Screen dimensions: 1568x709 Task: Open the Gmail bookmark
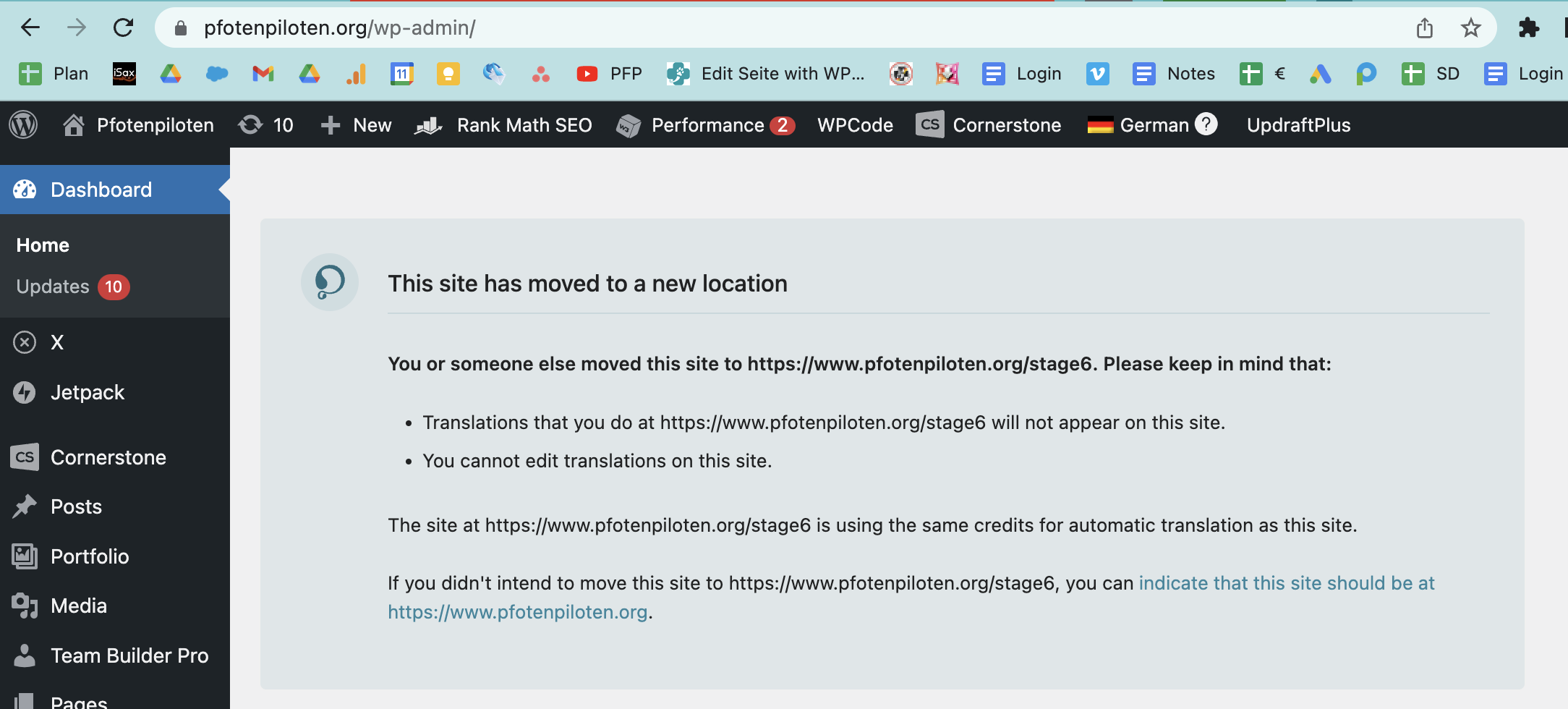(263, 74)
